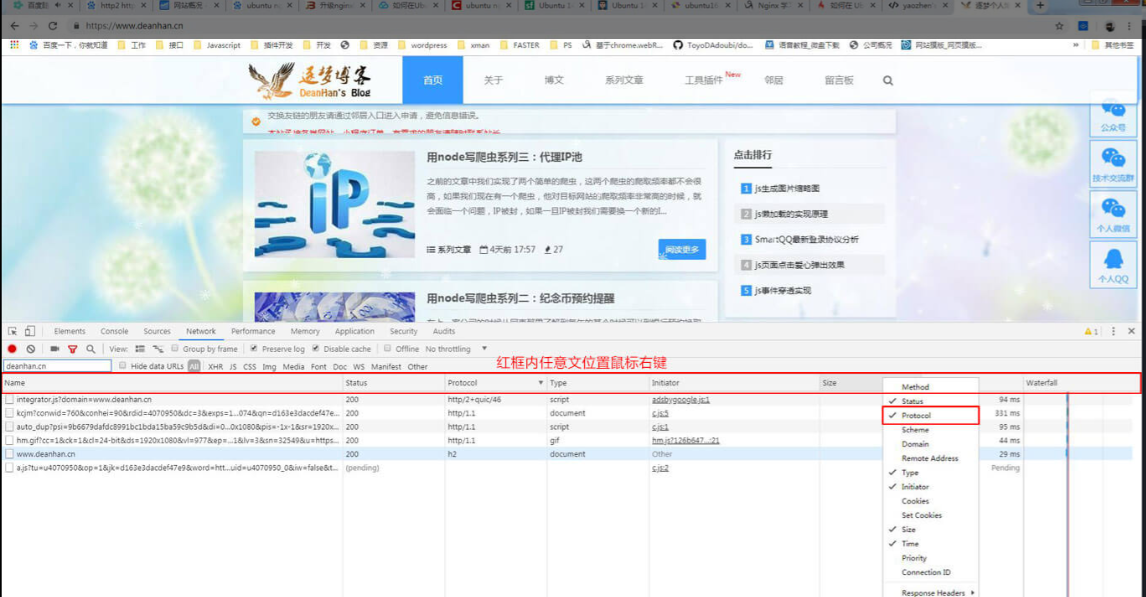
Task: Tick the checkbox beside integrator.js row
Action: point(10,400)
